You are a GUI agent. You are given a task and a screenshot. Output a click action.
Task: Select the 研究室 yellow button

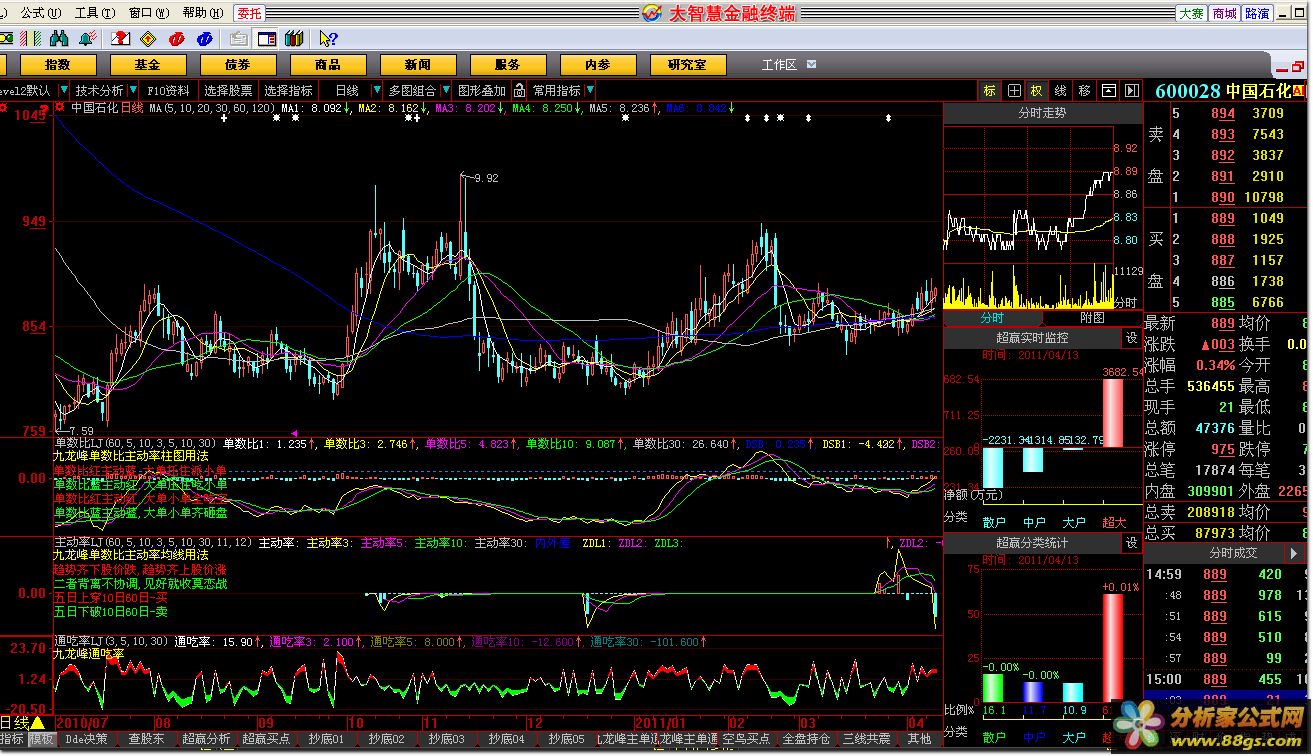pyautogui.click(x=688, y=64)
